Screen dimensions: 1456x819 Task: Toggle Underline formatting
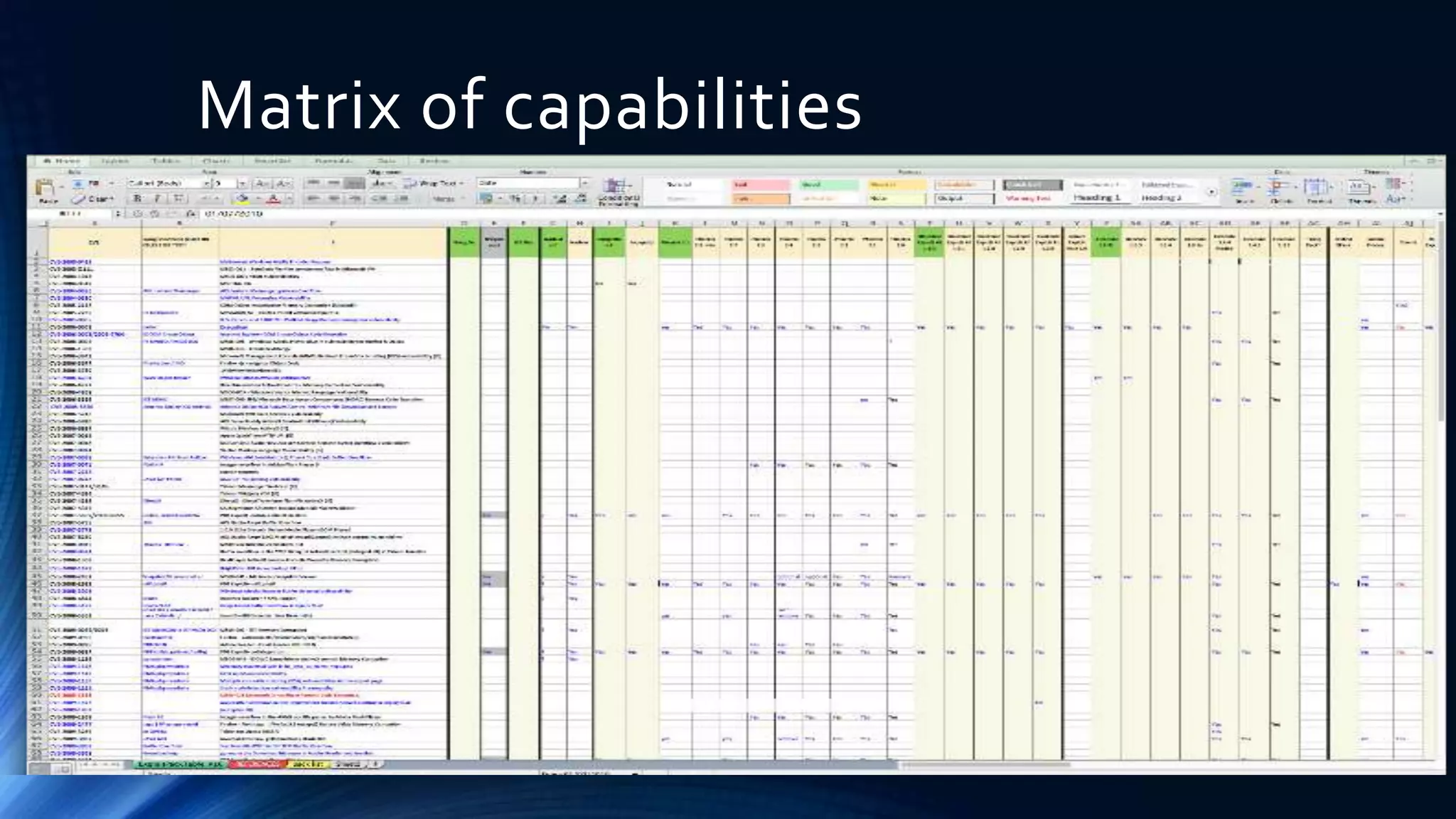pos(178,199)
